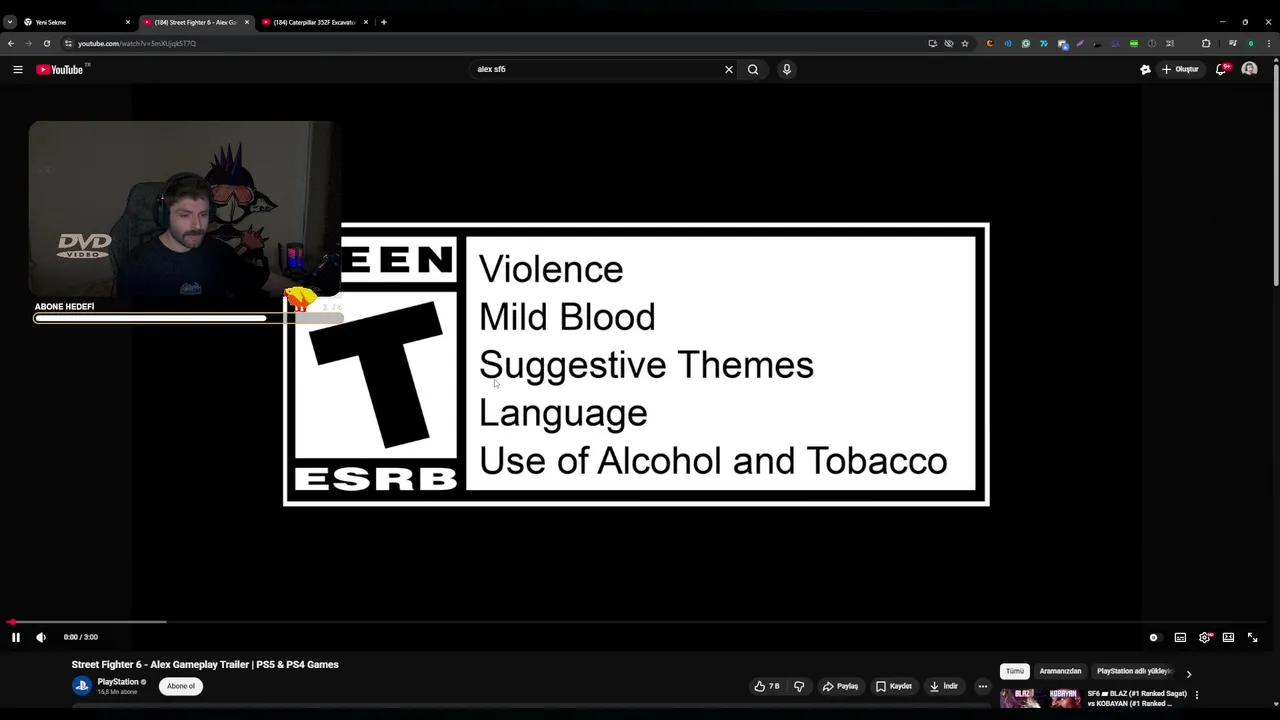
Task: Select the Aramanızdan filter chip
Action: point(1060,671)
